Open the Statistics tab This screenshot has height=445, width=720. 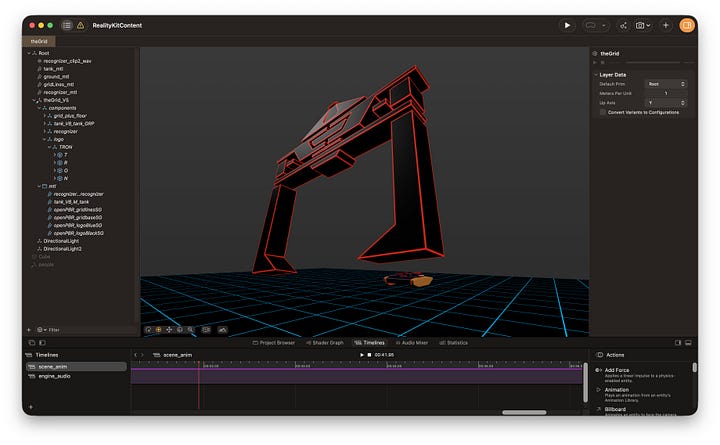[x=454, y=343]
